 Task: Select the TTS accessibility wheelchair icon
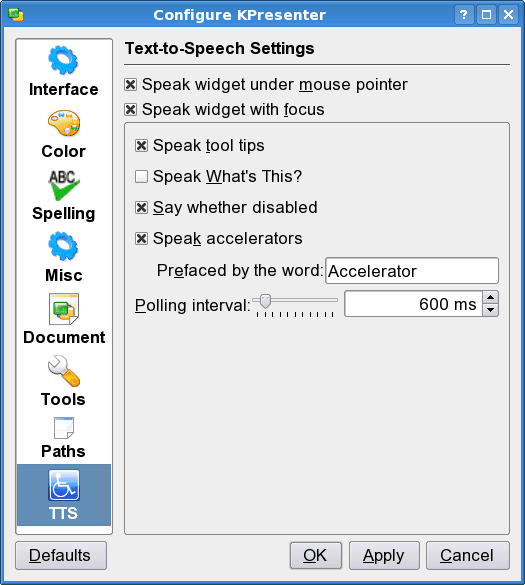click(64, 485)
